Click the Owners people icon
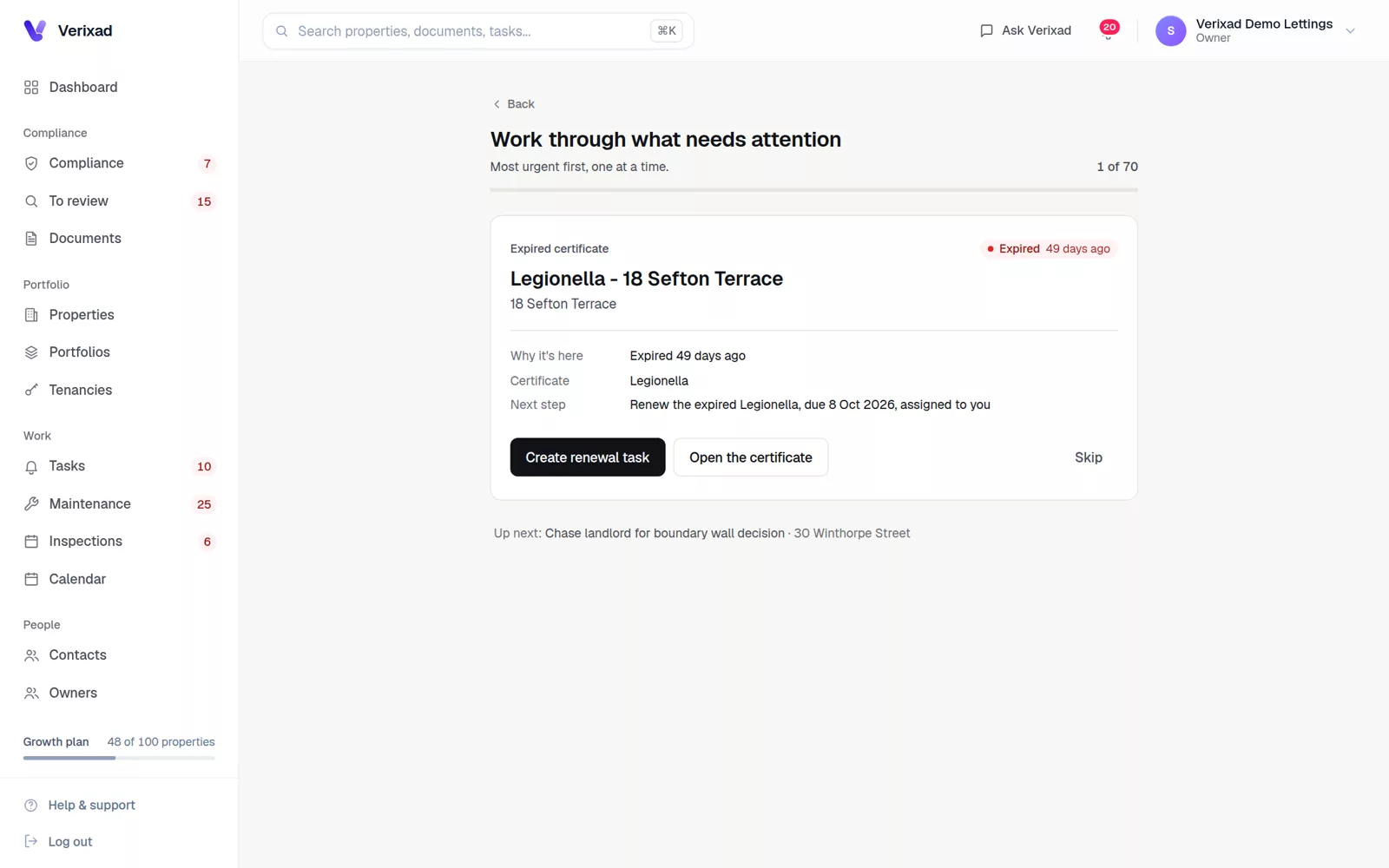The image size is (1389, 868). click(x=31, y=694)
